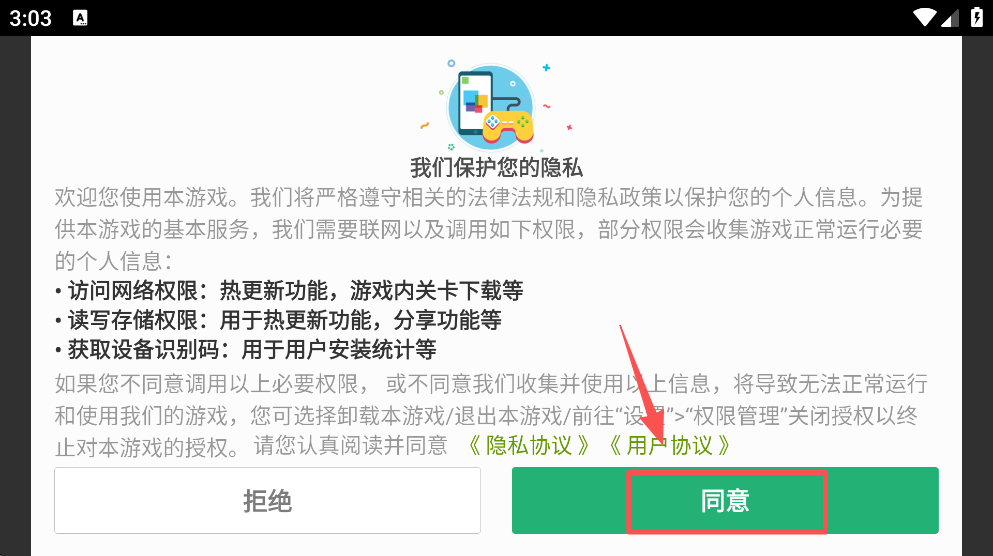Tap the battery charging status icon
This screenshot has height=556, width=993.
coord(977,17)
